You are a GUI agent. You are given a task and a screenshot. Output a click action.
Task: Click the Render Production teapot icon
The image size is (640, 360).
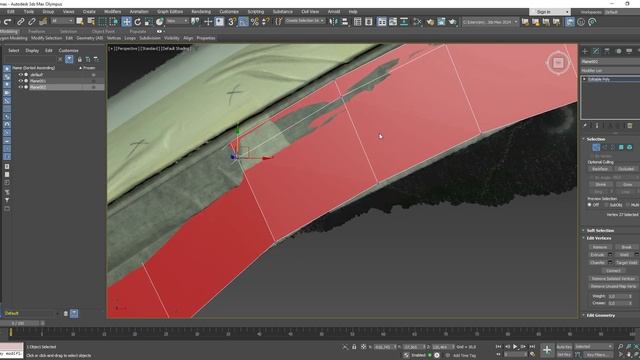click(452, 22)
